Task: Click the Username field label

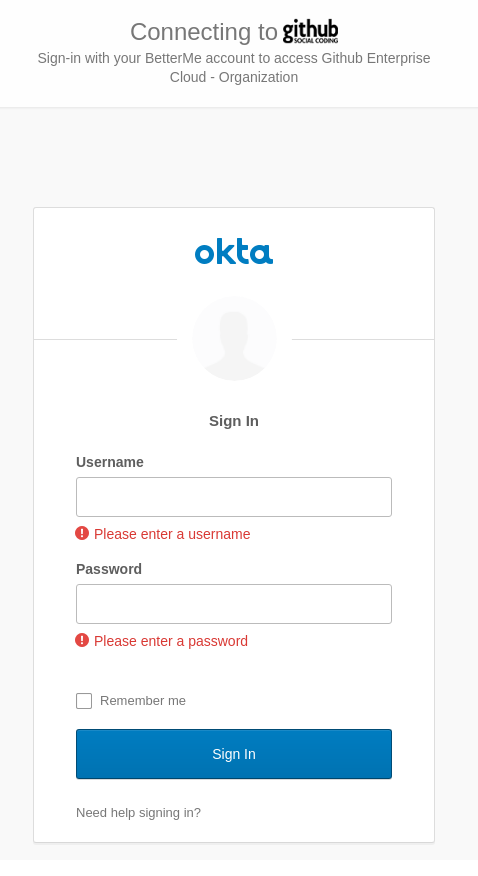Action: pyautogui.click(x=110, y=462)
